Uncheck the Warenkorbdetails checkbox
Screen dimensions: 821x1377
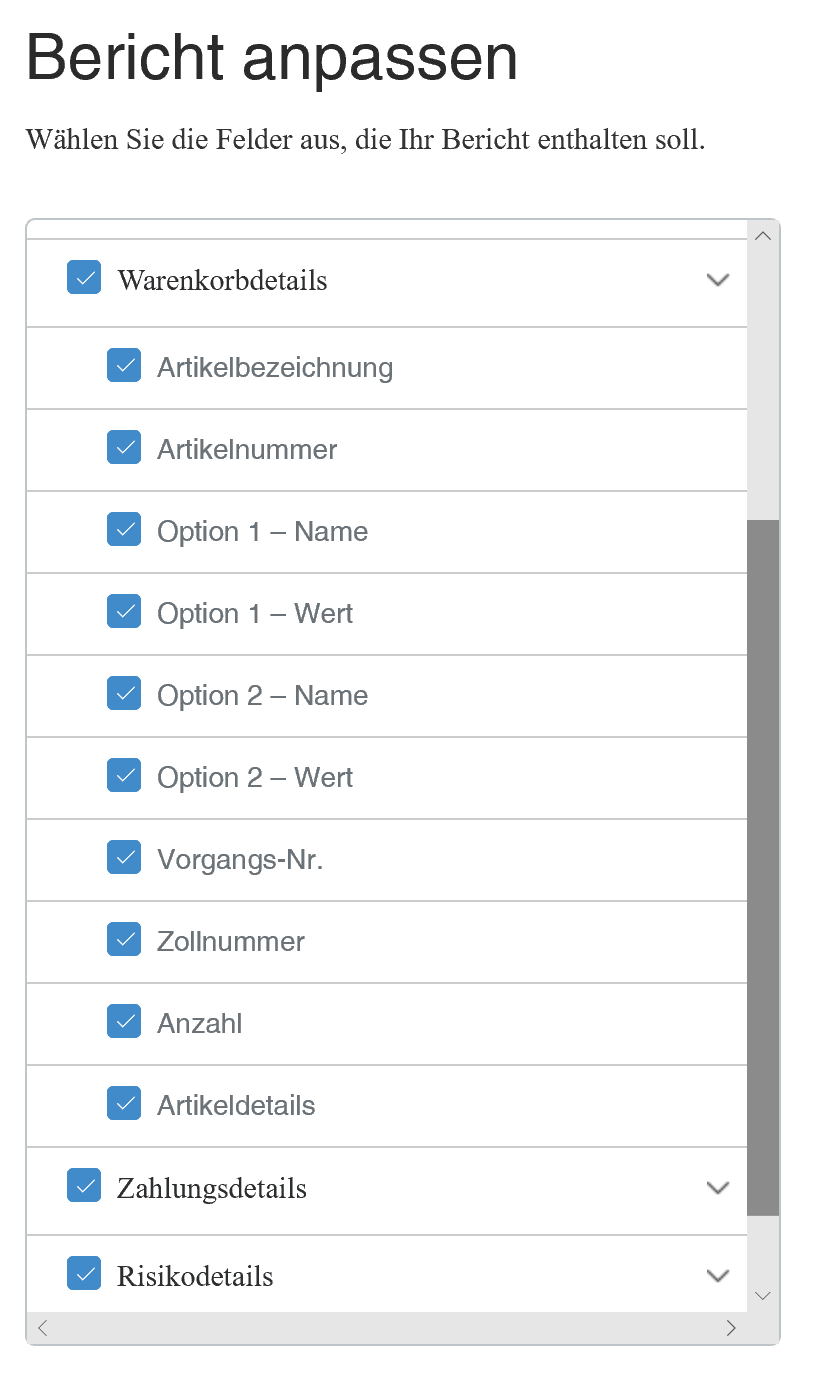click(84, 278)
